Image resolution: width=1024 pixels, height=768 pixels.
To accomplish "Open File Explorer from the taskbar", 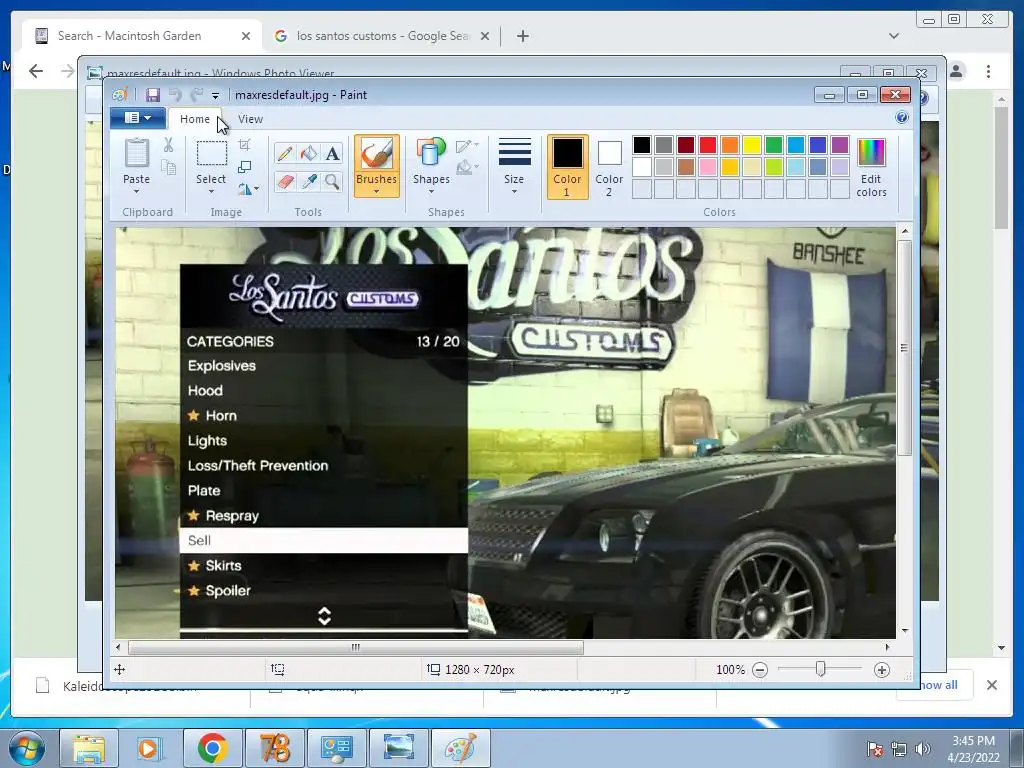I will (x=88, y=748).
